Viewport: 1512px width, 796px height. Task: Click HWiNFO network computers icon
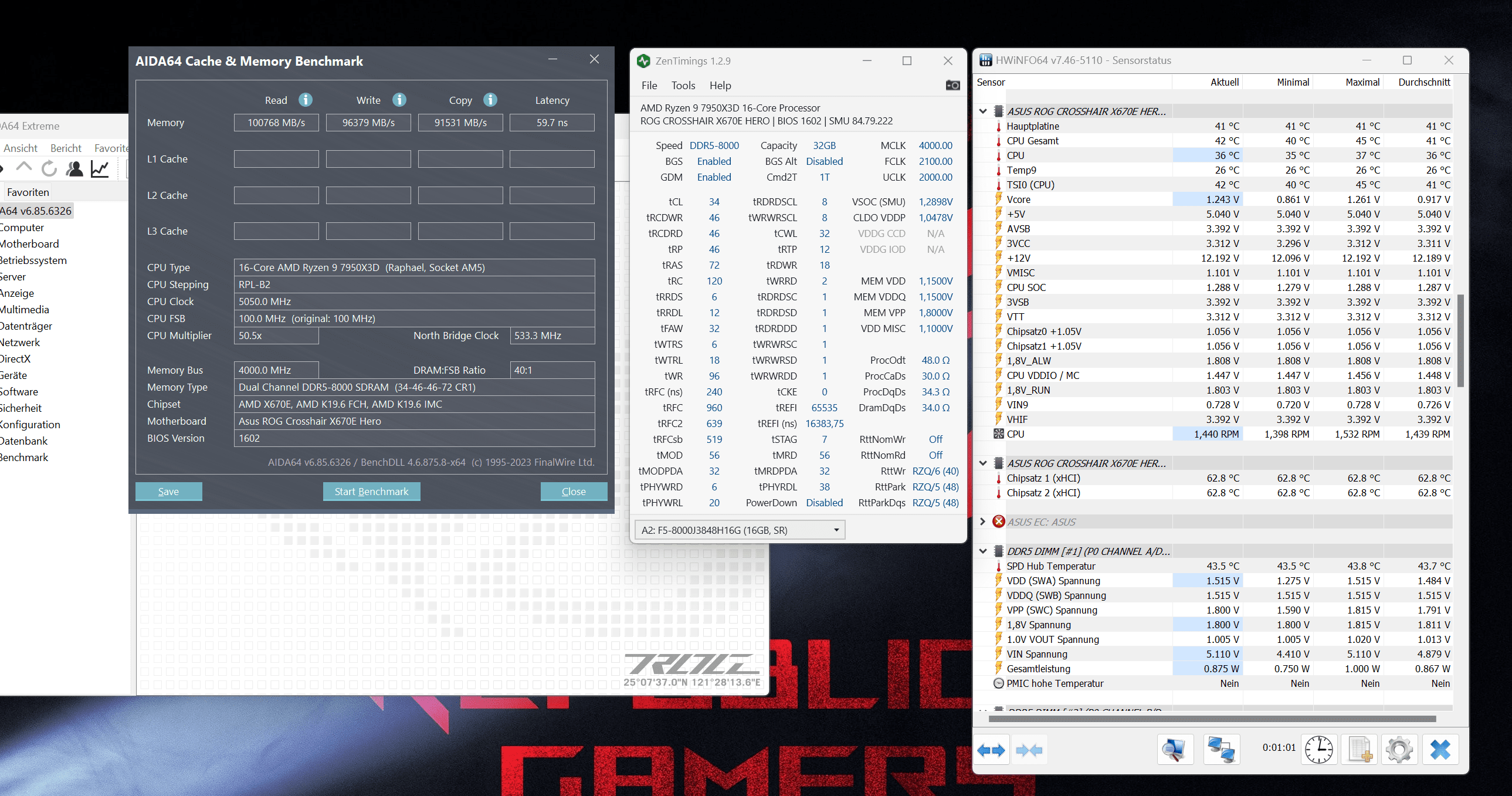pyautogui.click(x=1222, y=750)
